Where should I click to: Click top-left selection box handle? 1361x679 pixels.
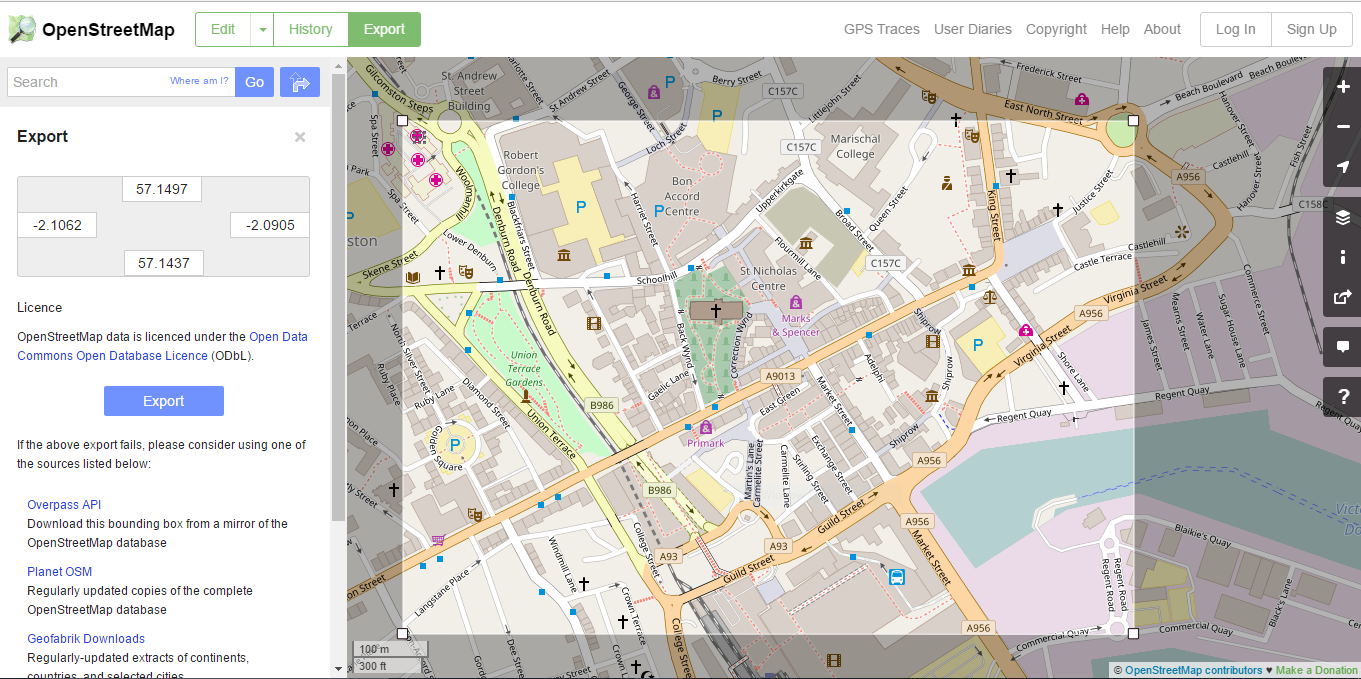(x=403, y=121)
